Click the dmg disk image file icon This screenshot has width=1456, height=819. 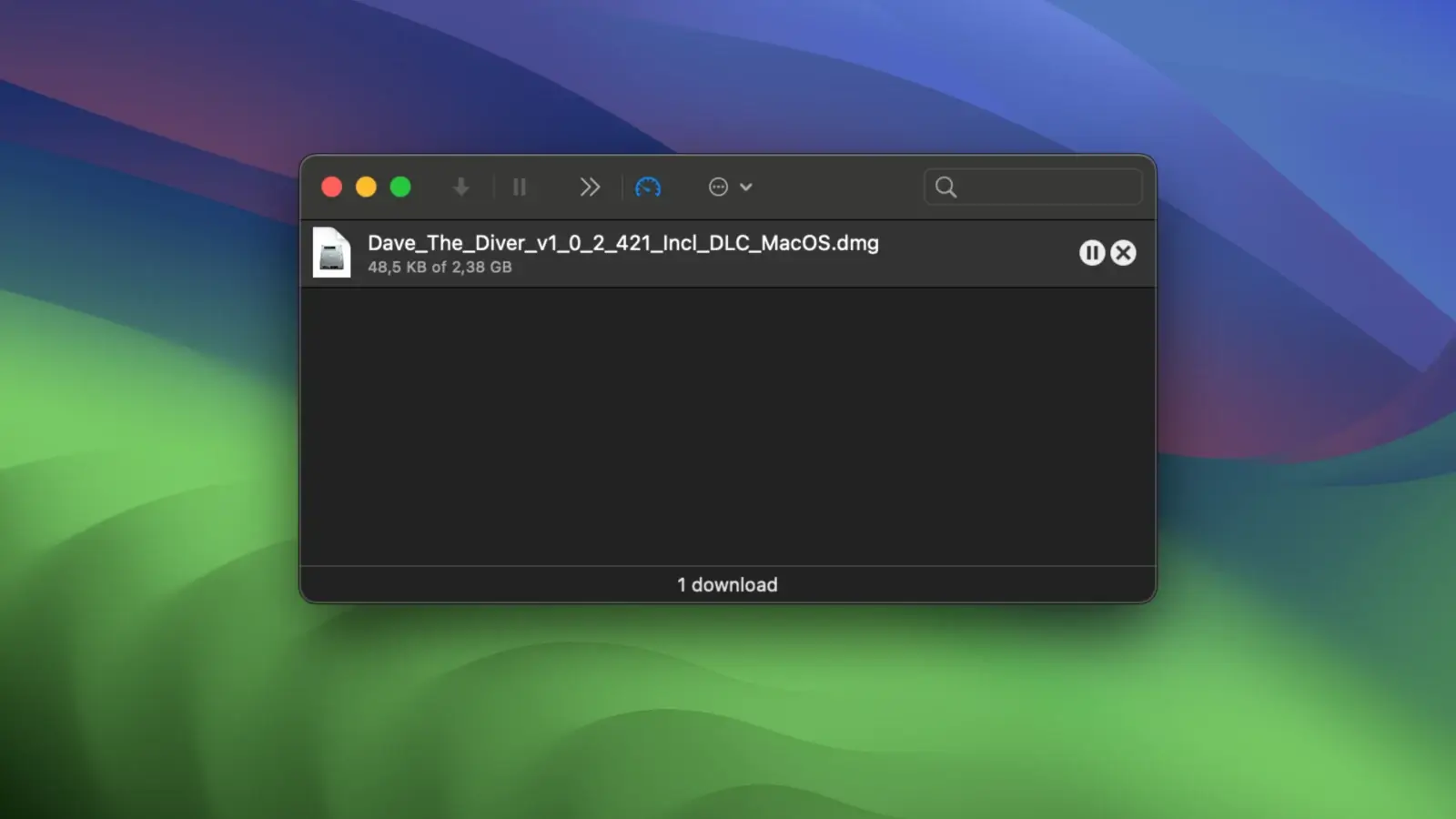point(331,253)
